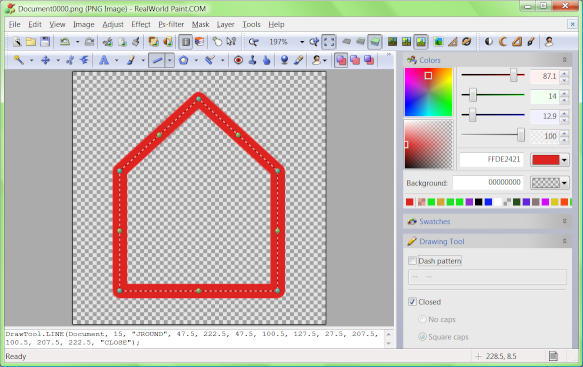Open a file using the folder icon
This screenshot has width=583, height=367.
(31, 42)
